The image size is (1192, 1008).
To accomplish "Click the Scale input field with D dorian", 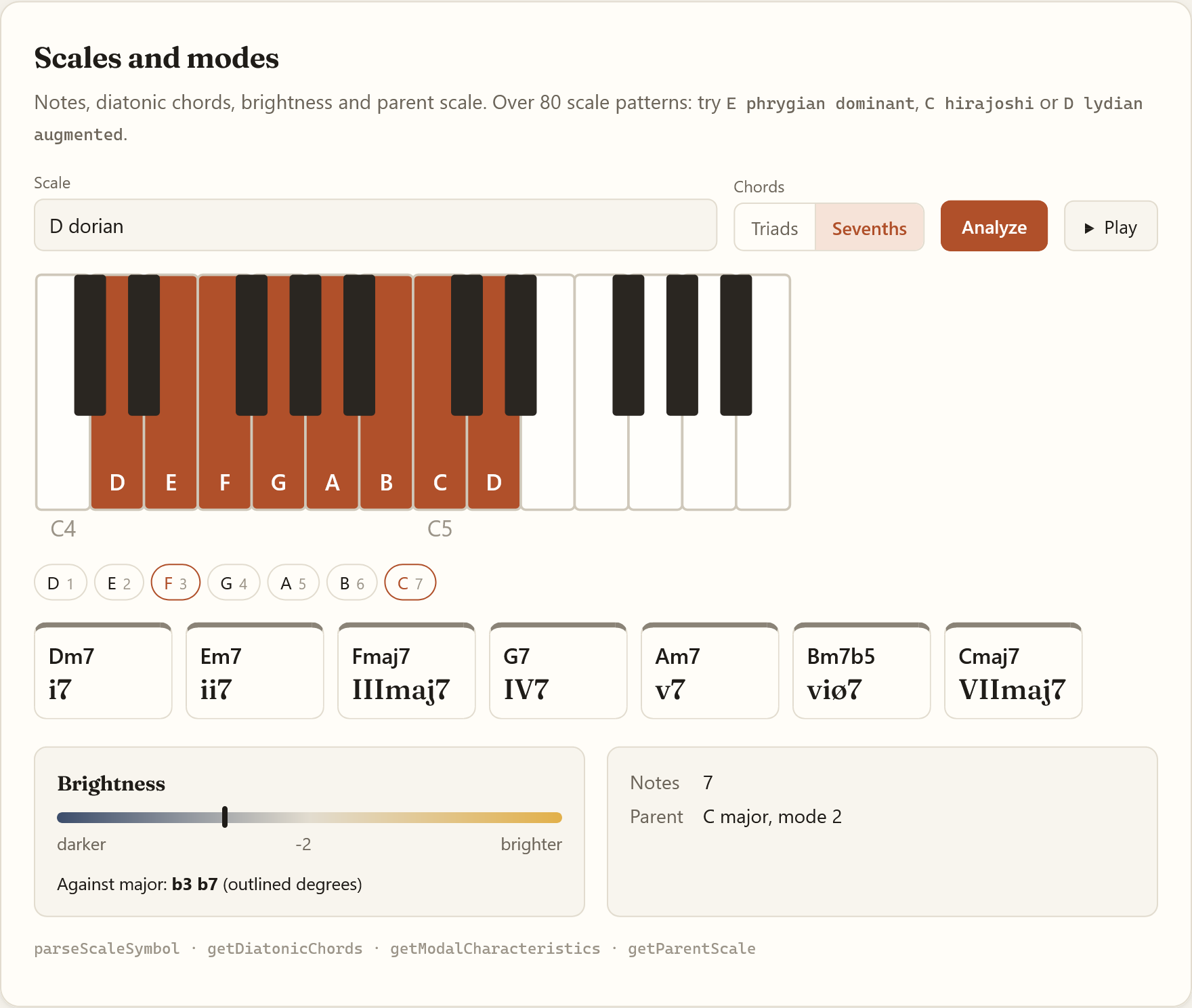I will [375, 225].
